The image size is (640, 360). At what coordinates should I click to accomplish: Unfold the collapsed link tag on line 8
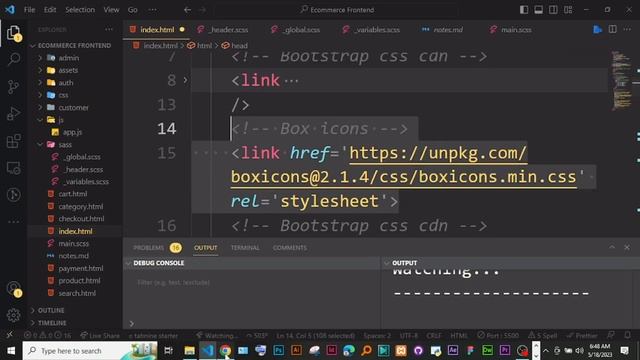point(185,80)
